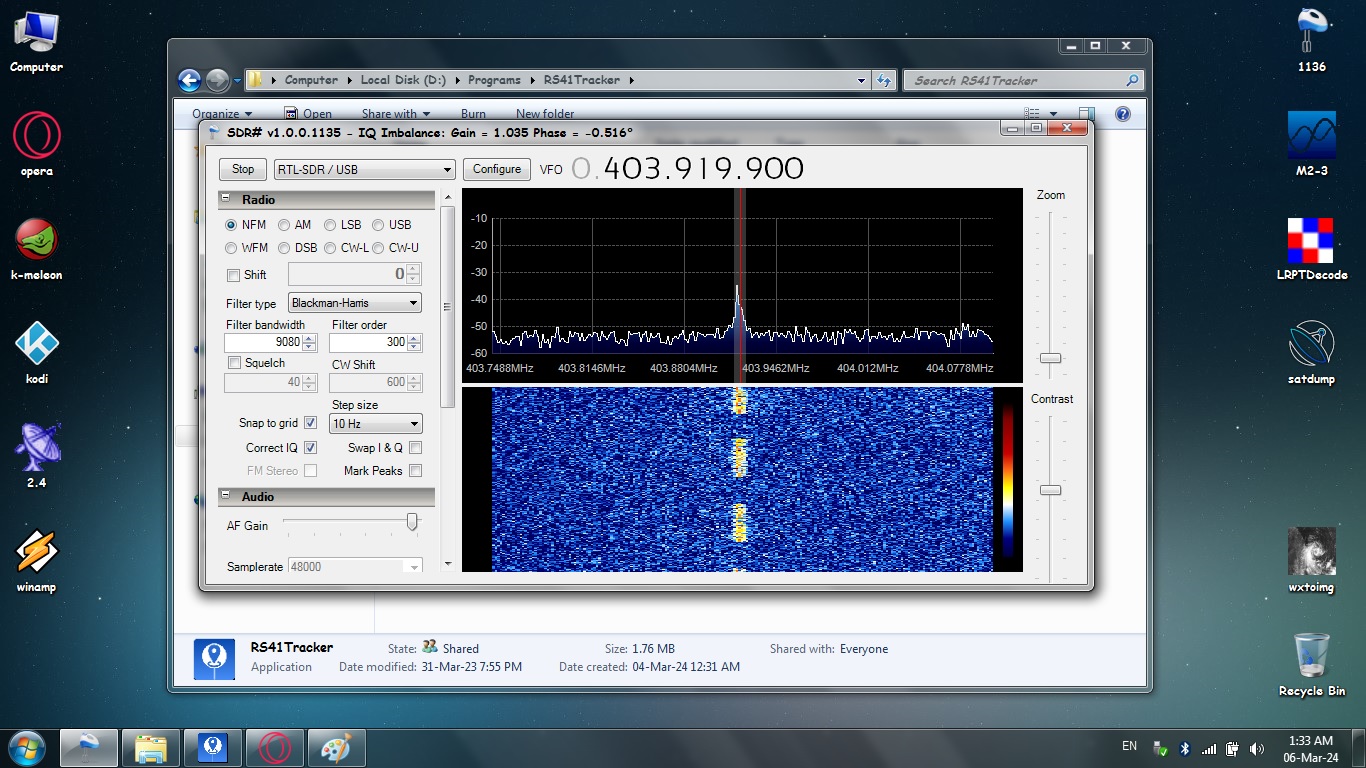Open the Organize dropdown menu in Explorer
This screenshot has height=768, width=1366.
pyautogui.click(x=222, y=114)
